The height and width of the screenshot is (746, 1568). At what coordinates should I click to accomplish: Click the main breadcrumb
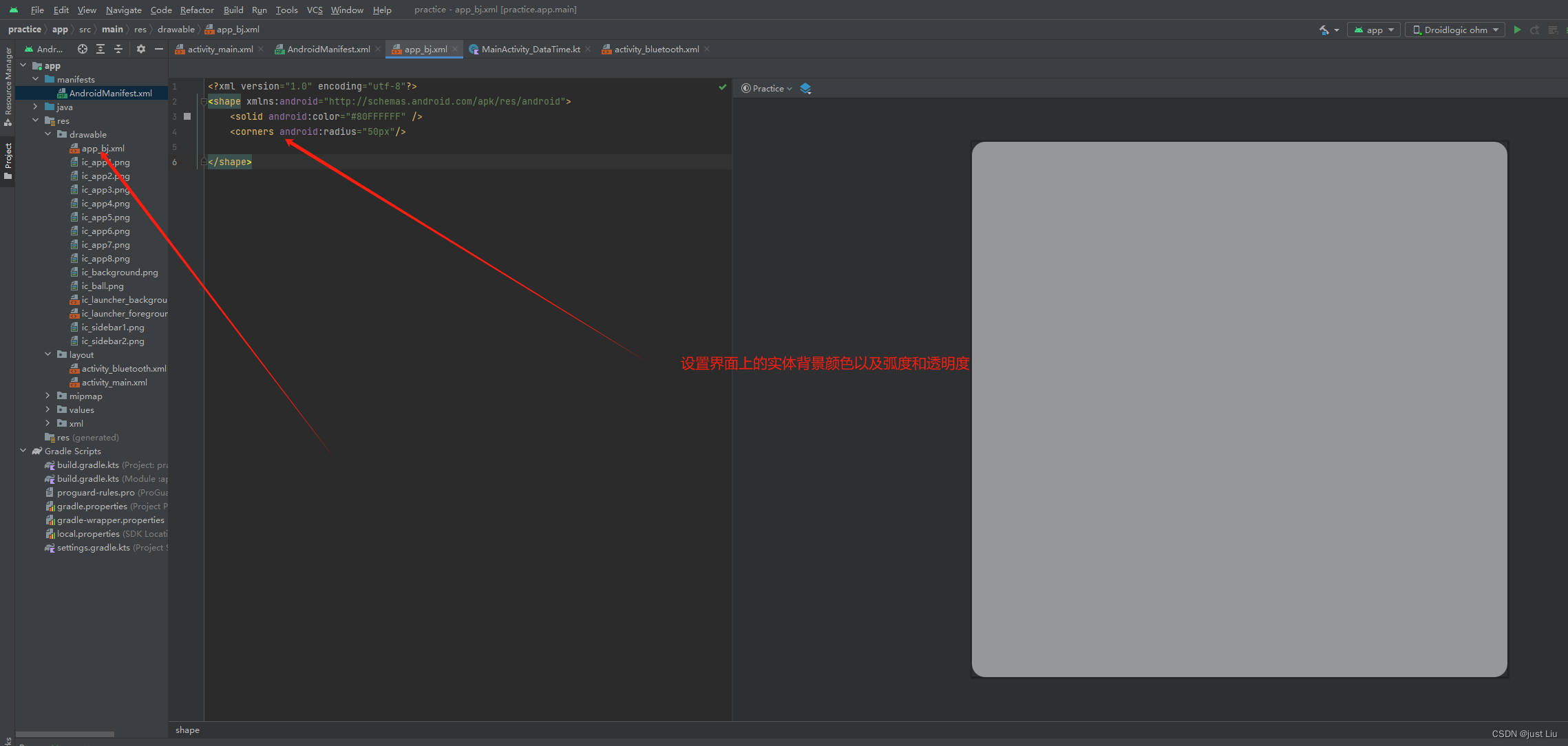tap(112, 30)
